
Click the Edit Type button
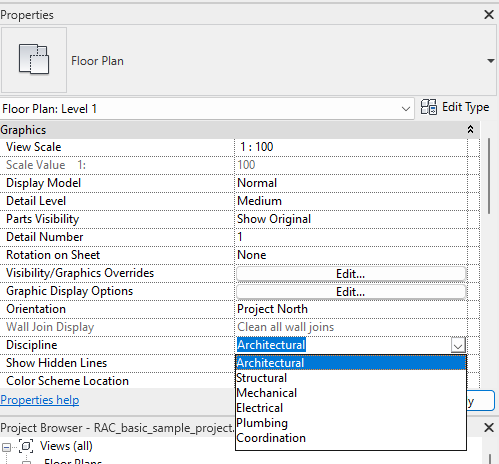[x=455, y=107]
